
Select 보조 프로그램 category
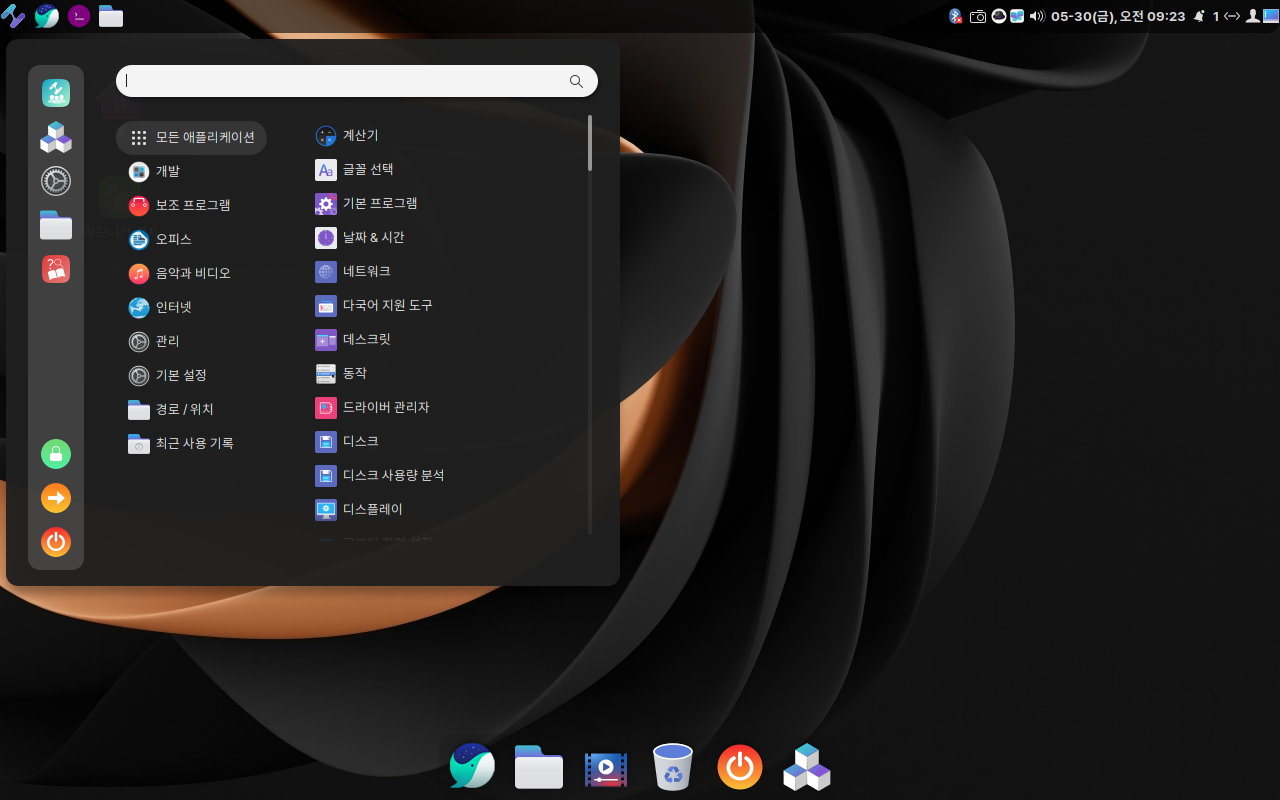pyautogui.click(x=180, y=205)
